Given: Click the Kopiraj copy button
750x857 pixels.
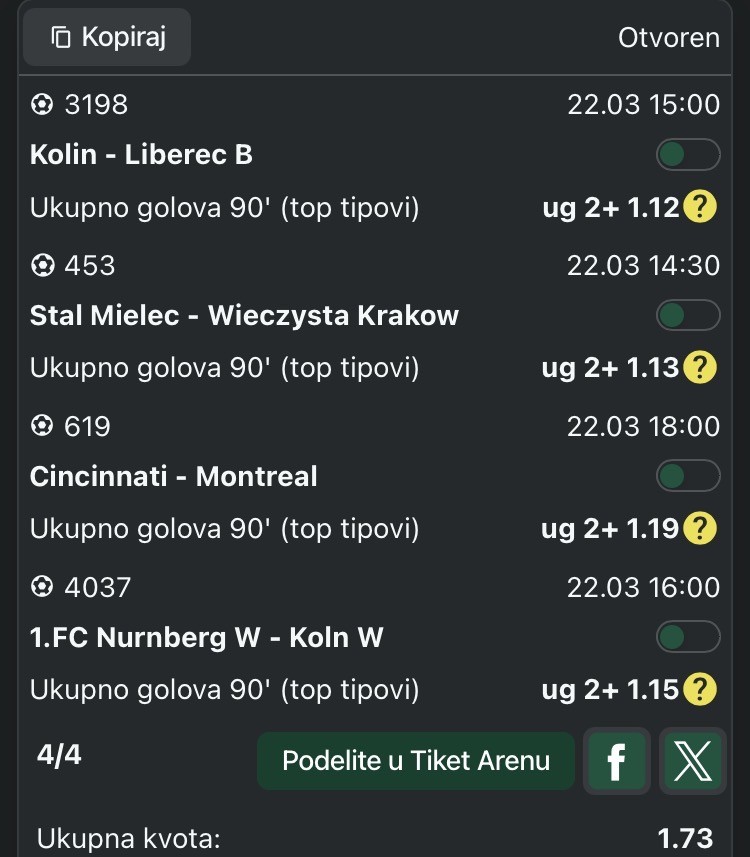Looking at the screenshot, I should click(107, 38).
